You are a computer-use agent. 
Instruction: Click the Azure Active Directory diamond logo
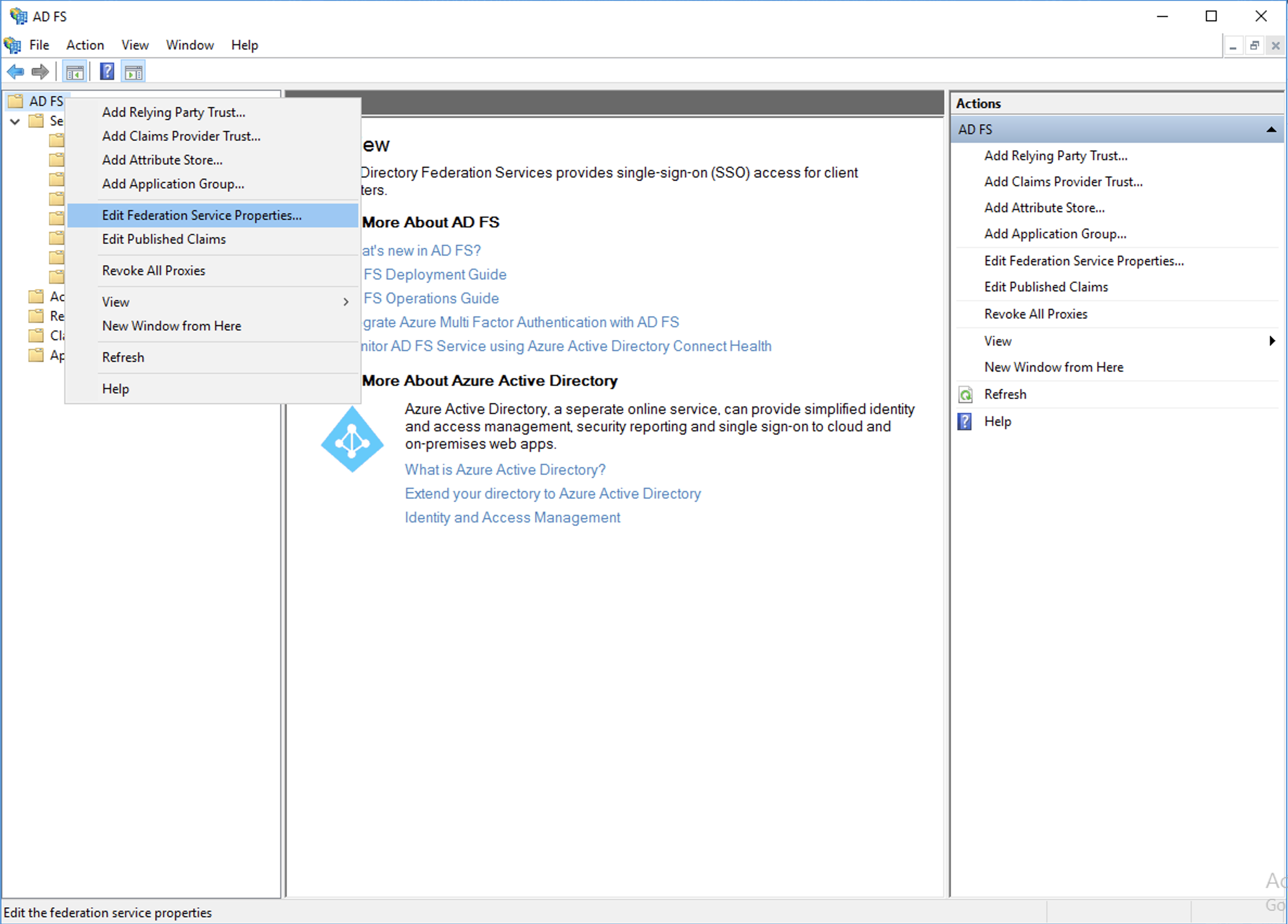pos(352,439)
